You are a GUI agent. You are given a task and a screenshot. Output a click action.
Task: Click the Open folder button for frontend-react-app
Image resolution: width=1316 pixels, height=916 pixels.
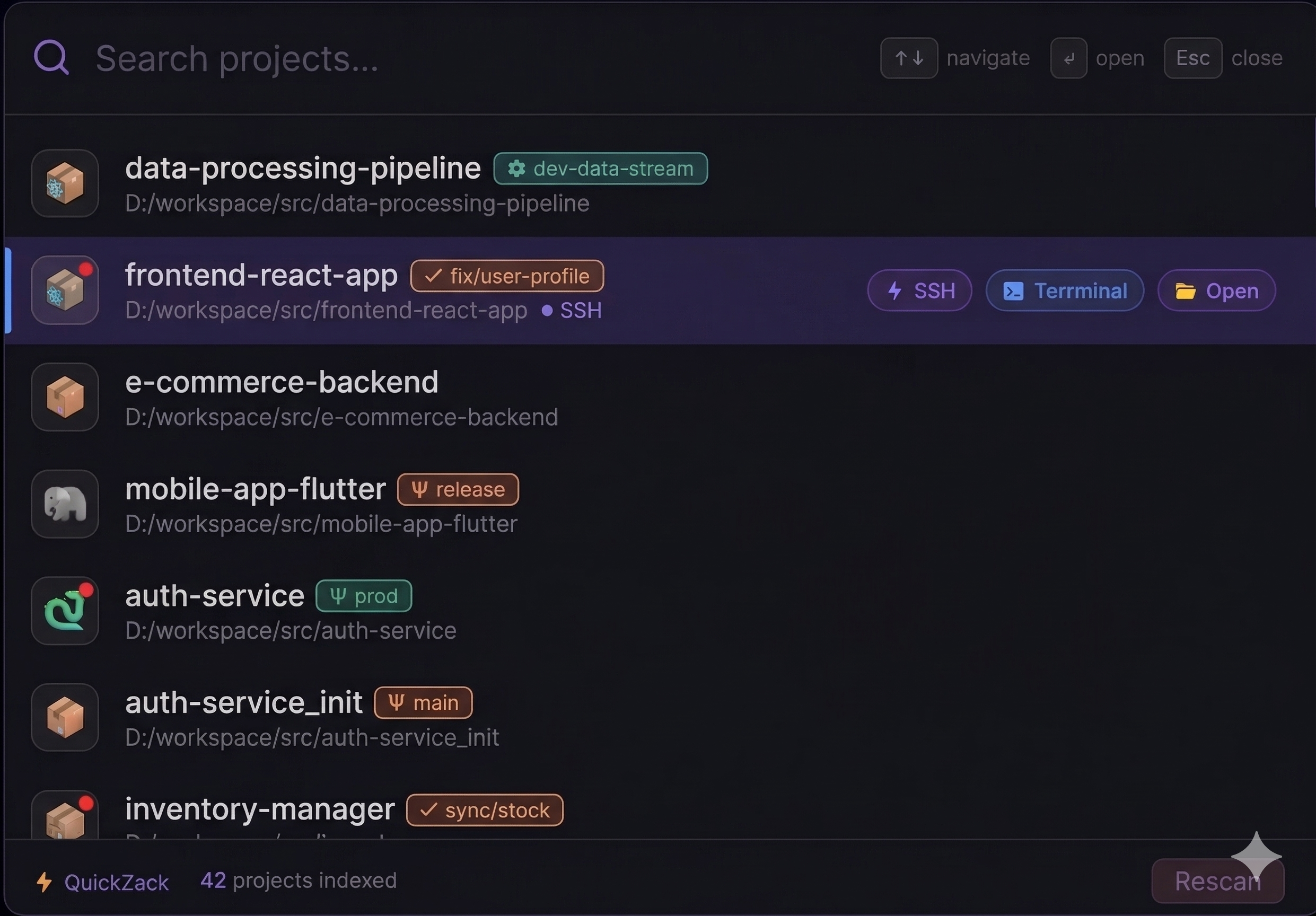[1216, 290]
